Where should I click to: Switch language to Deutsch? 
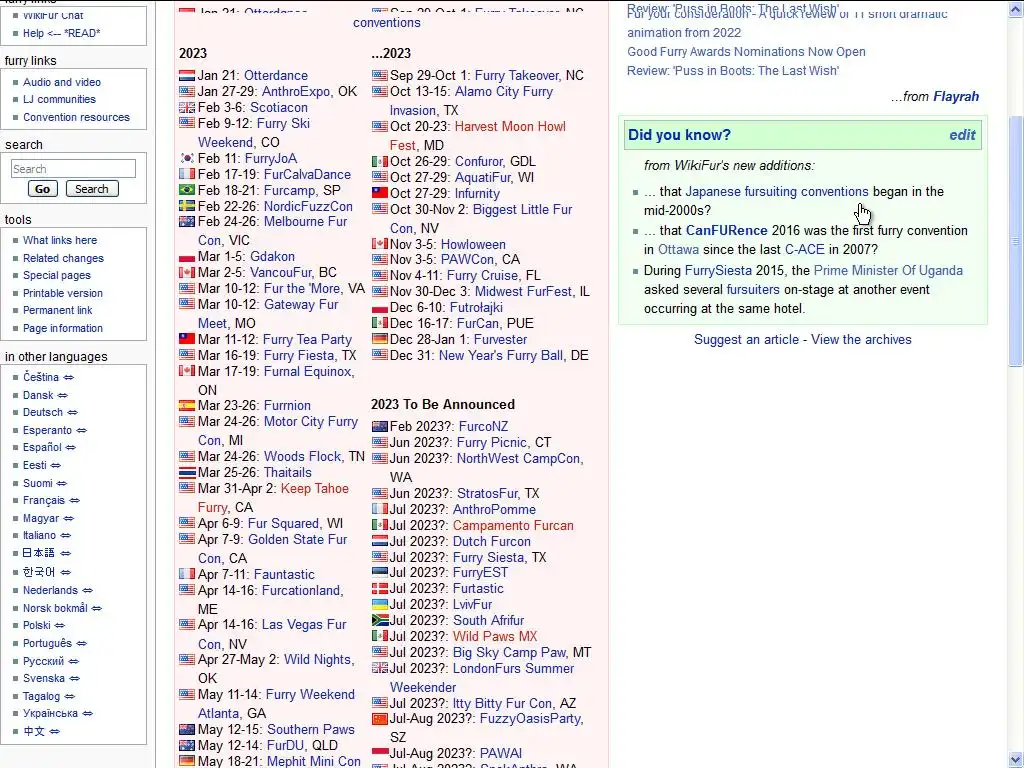43,413
